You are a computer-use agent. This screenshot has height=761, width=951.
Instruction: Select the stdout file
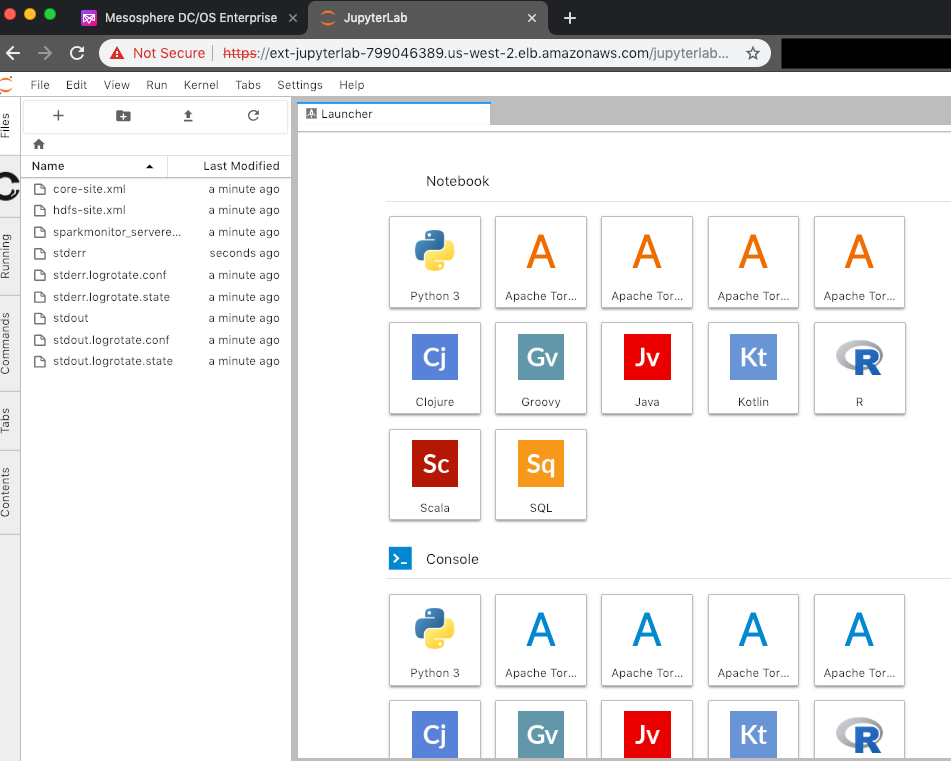coord(156,318)
